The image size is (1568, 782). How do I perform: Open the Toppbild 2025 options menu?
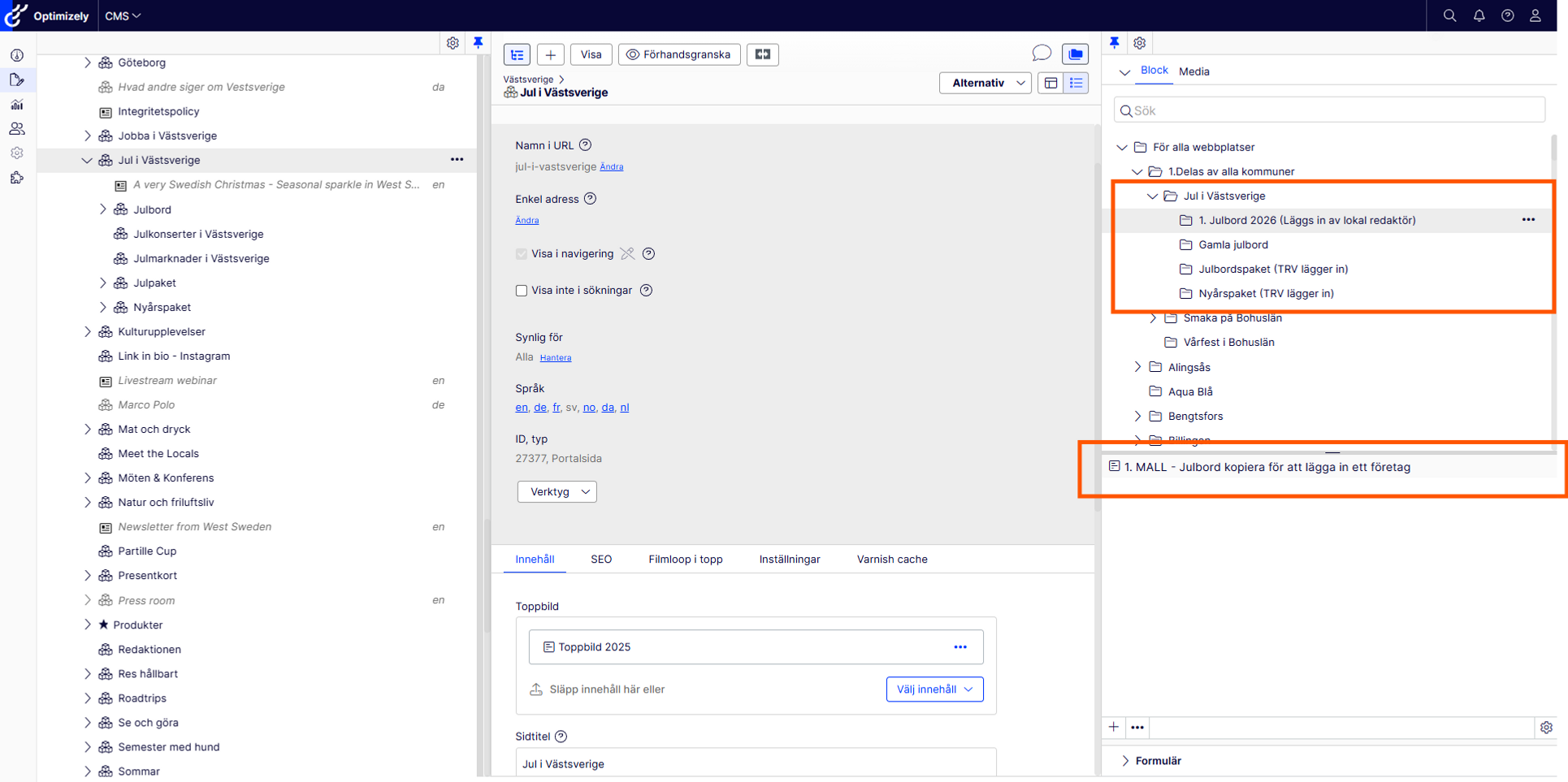(x=960, y=647)
